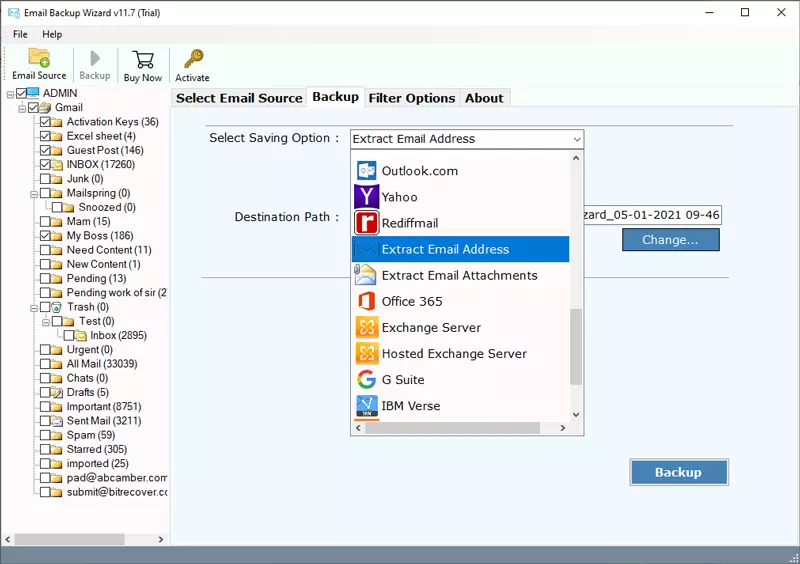Open the Email Source toolbar icon
The image size is (800, 564).
point(39,58)
